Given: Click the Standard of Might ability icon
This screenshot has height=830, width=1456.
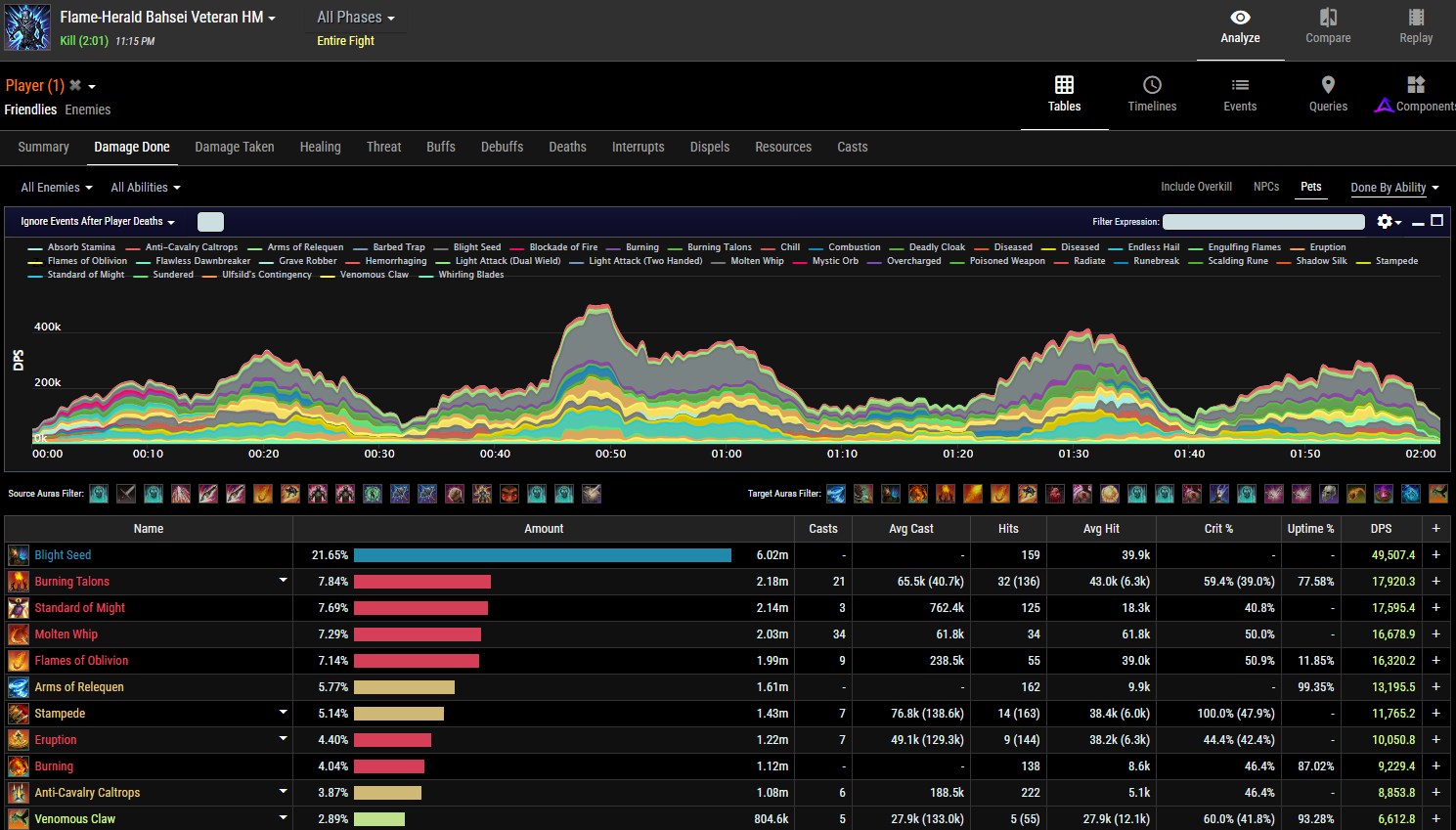Looking at the screenshot, I should (x=19, y=608).
